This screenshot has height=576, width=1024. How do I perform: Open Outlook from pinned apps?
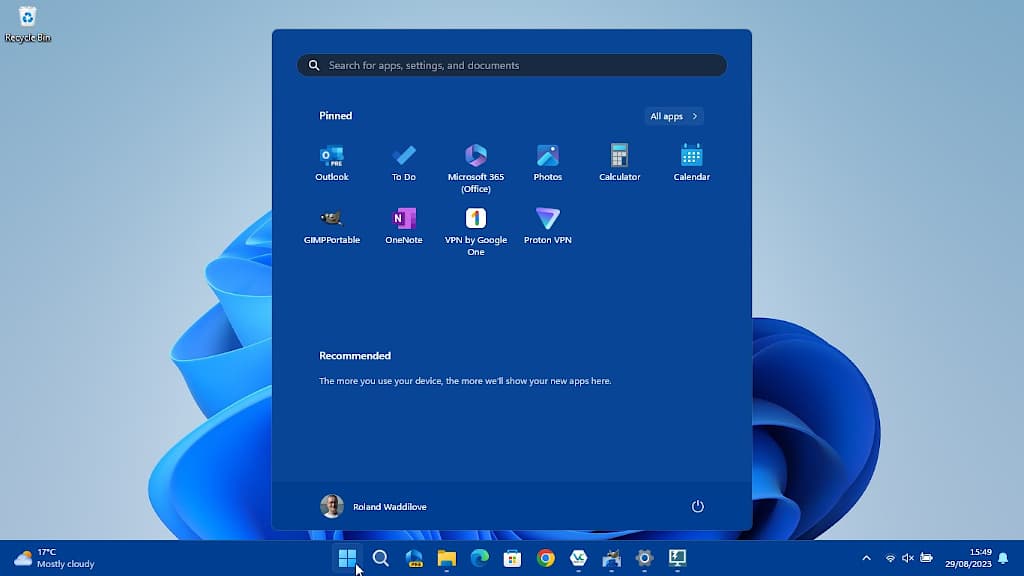(x=331, y=155)
